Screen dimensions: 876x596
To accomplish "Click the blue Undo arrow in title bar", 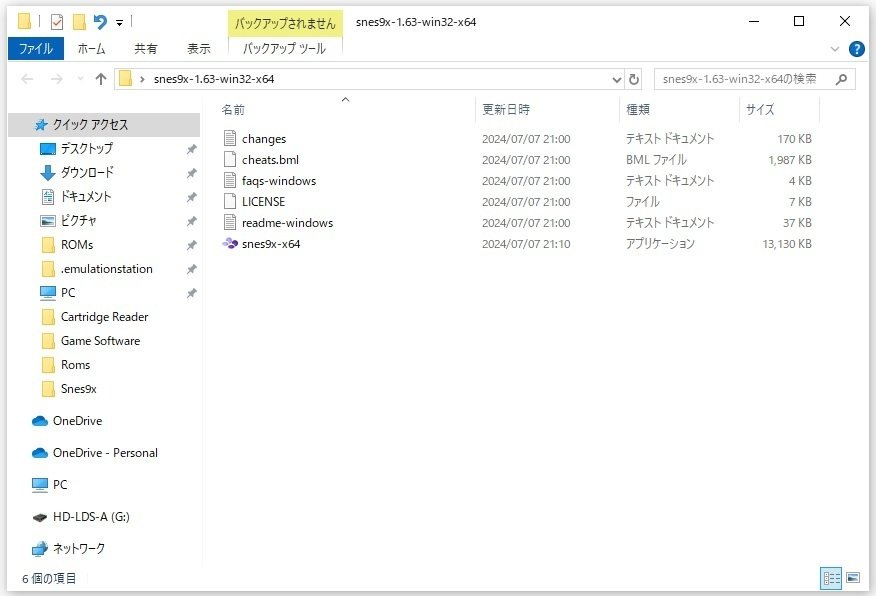I will (100, 22).
